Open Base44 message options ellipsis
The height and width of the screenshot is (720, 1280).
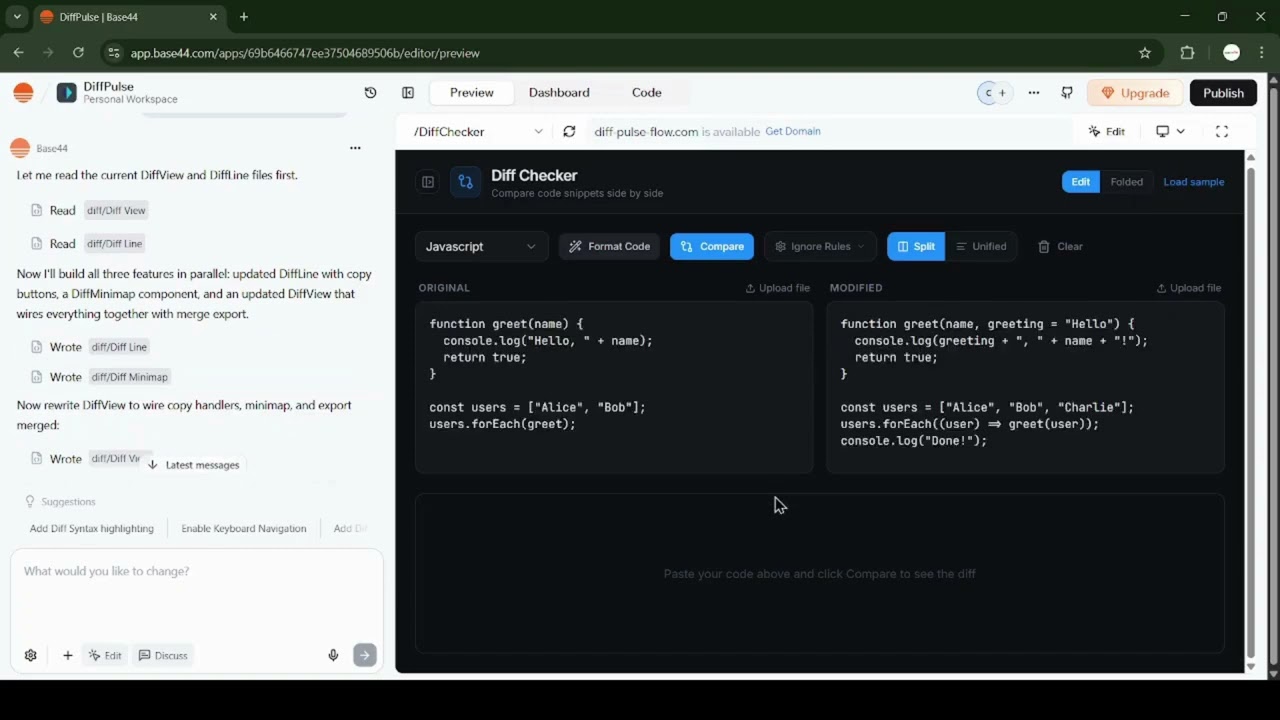355,148
